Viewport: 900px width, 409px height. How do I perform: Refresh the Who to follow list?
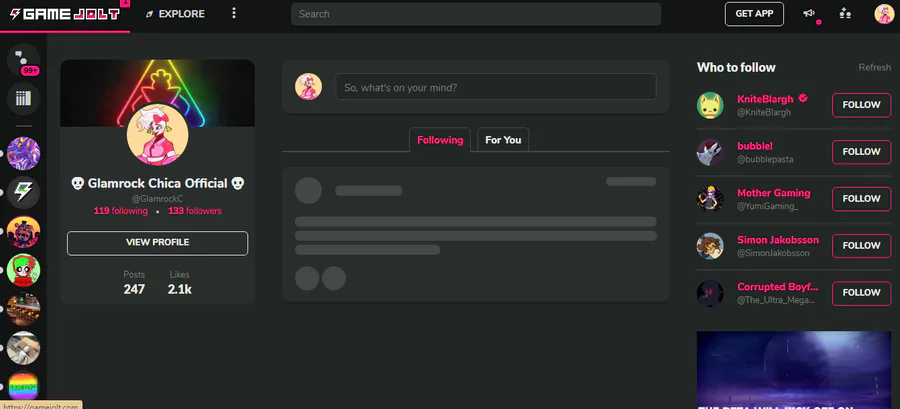click(875, 67)
